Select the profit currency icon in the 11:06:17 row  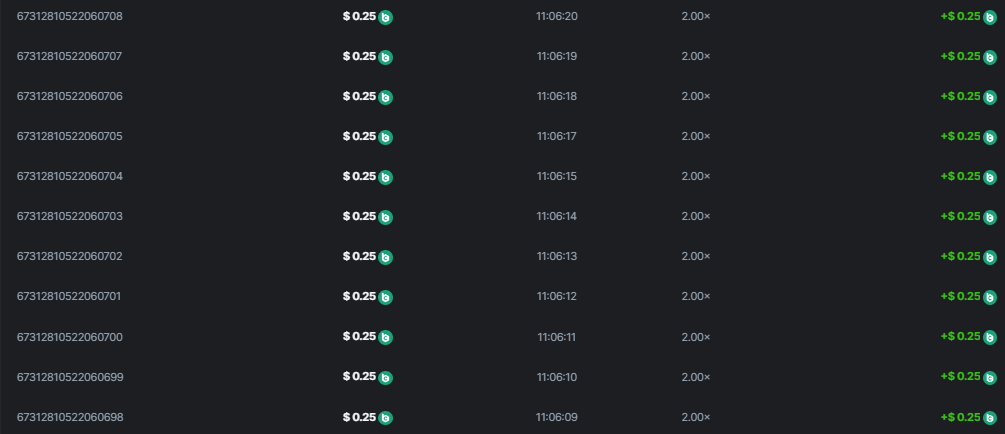click(x=989, y=137)
